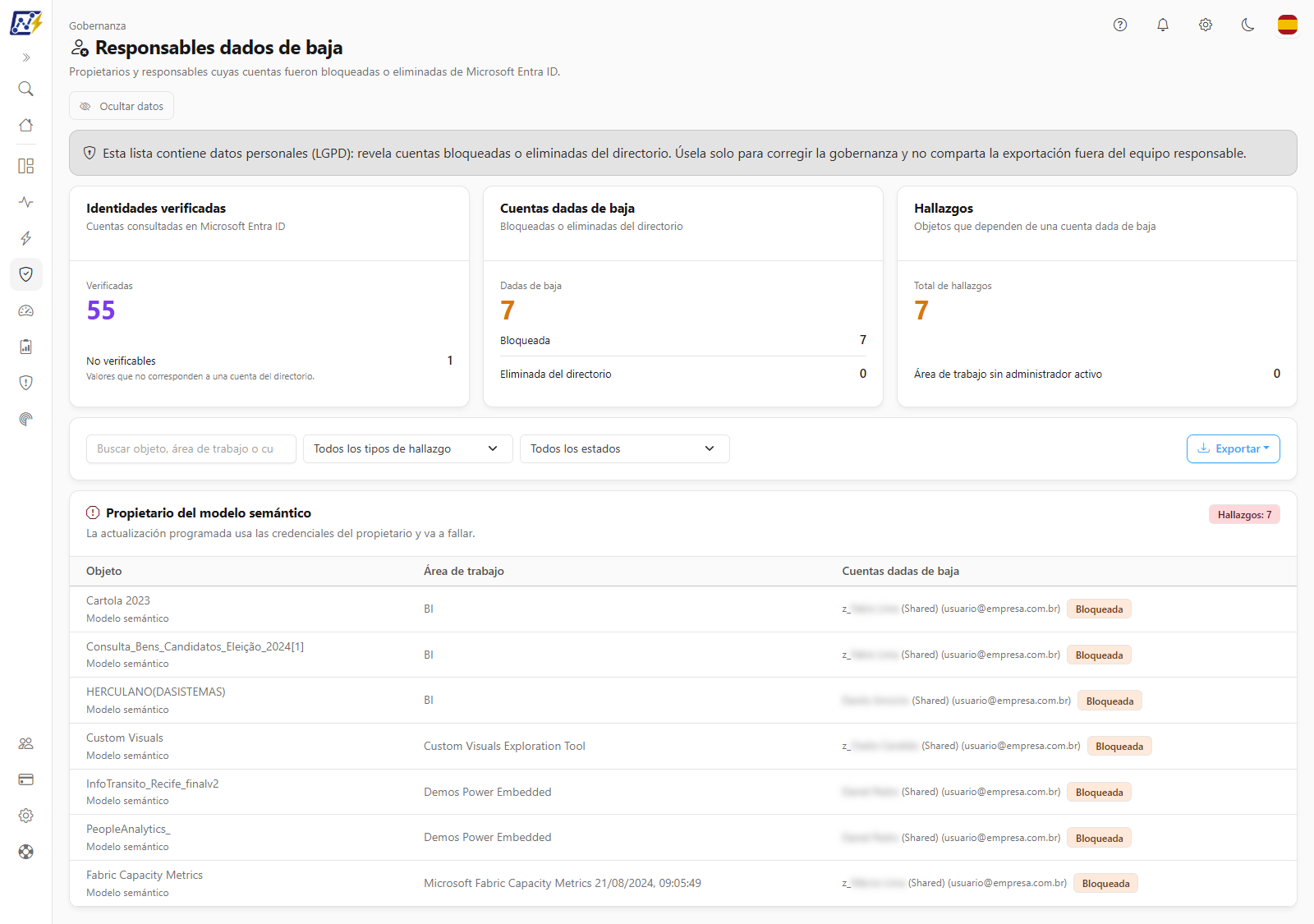Toggle dark mode with the moon icon
This screenshot has height=924, width=1314.
pyautogui.click(x=1248, y=25)
